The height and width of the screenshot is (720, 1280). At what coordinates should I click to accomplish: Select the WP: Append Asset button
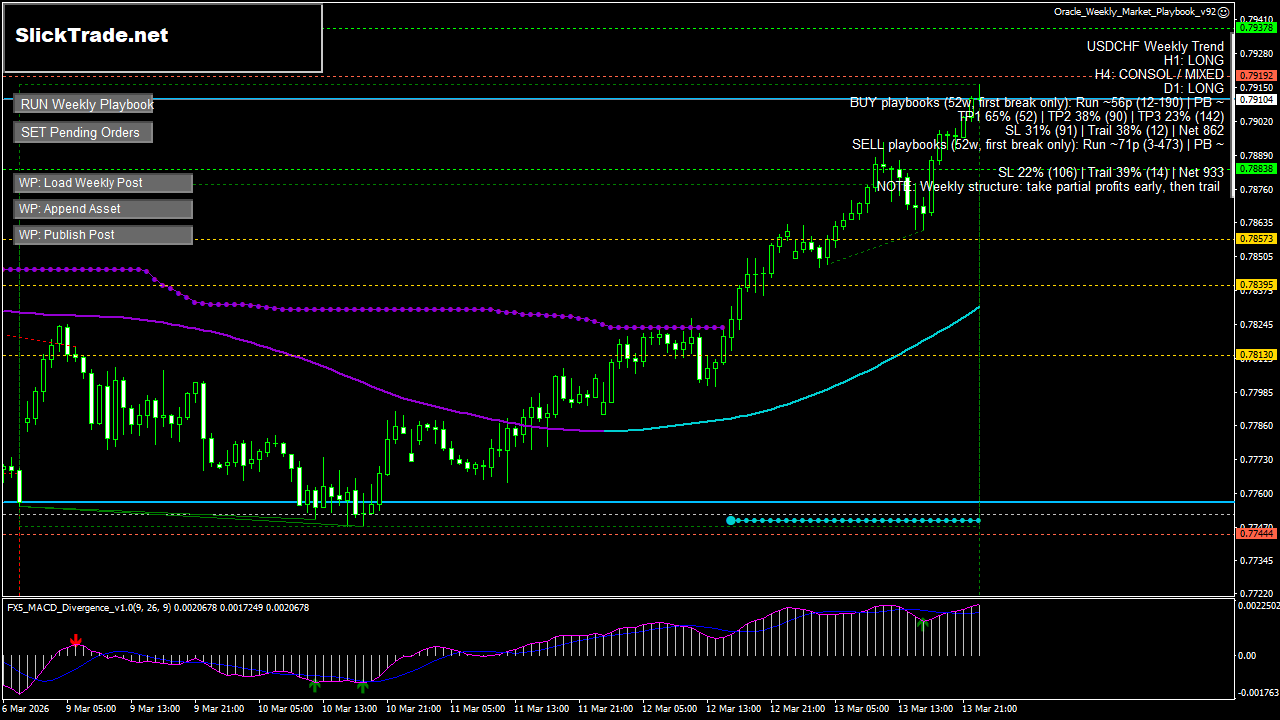point(103,209)
